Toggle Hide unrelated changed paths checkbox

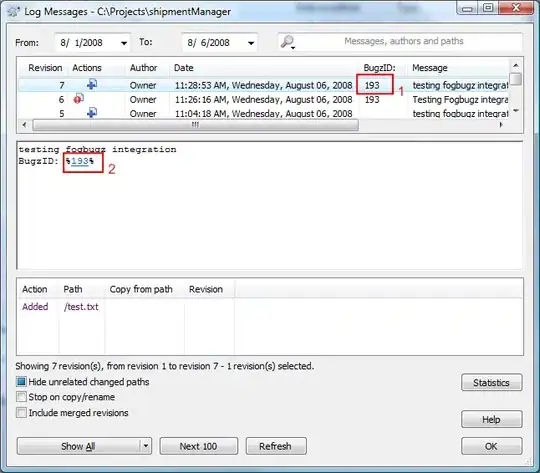(x=21, y=381)
